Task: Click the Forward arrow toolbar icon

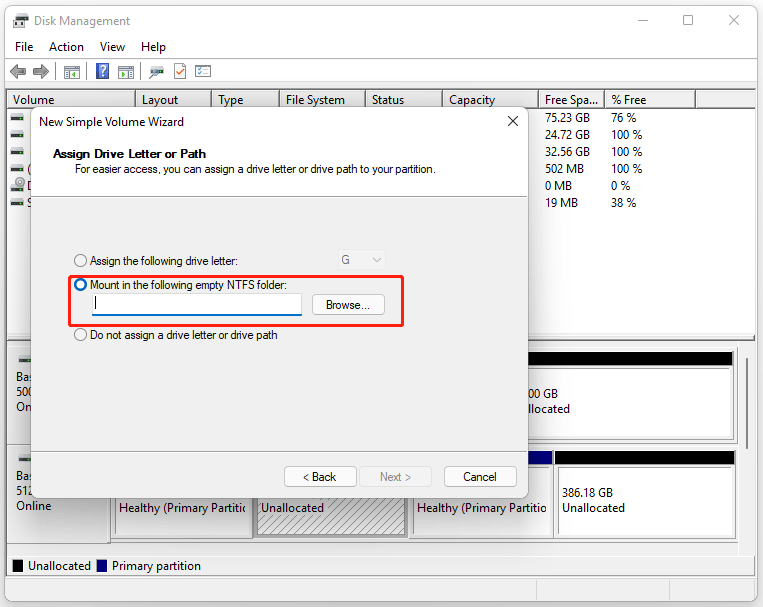Action: [x=41, y=72]
